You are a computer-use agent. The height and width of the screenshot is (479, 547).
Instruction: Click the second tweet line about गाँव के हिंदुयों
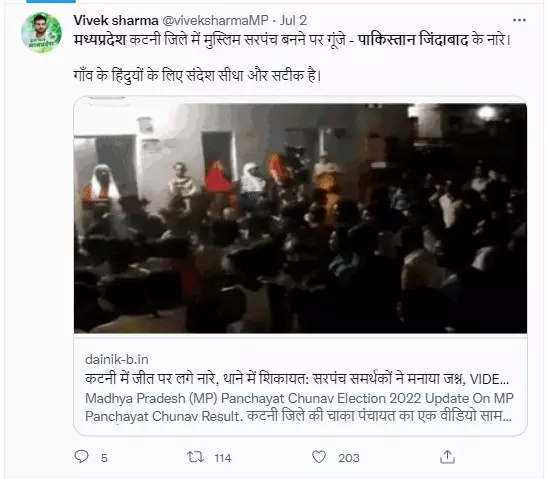tap(197, 75)
